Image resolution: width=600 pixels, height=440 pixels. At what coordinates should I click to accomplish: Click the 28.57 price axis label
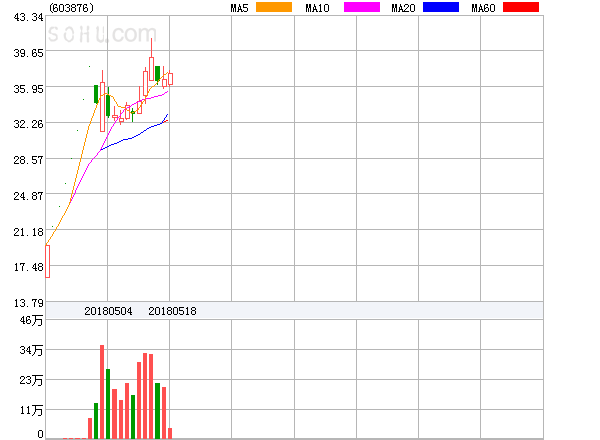pyautogui.click(x=28, y=160)
